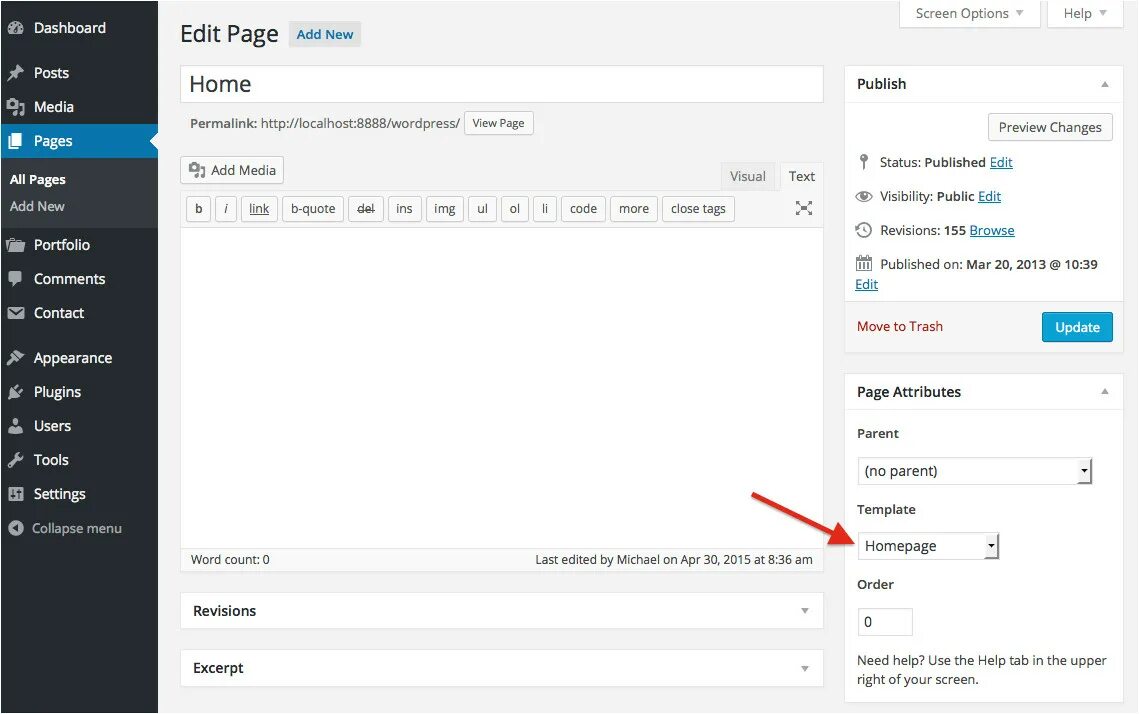Screen dimensions: 1139x714
Task: Click the Portfolio folder icon
Action: pyautogui.click(x=16, y=245)
